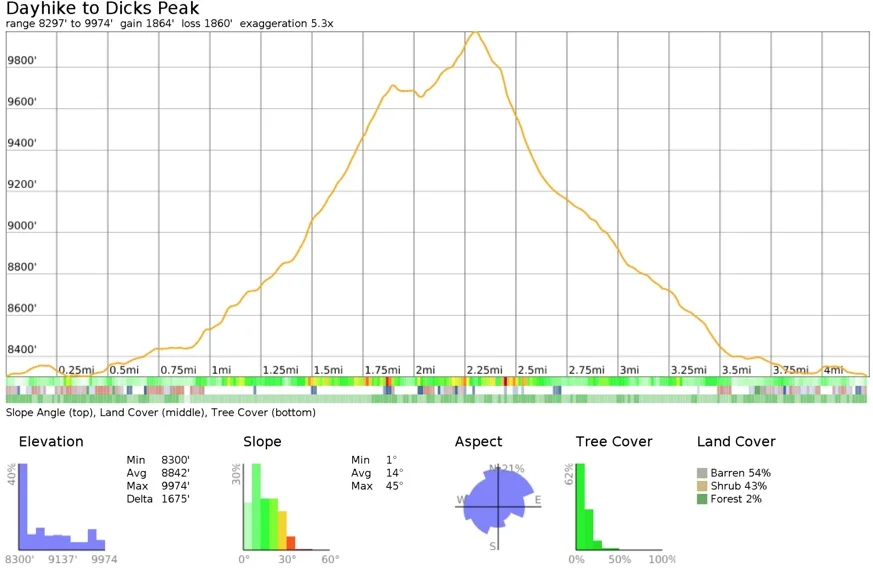Click the Slope section heading
Screen dimensions: 873x568
tap(262, 442)
